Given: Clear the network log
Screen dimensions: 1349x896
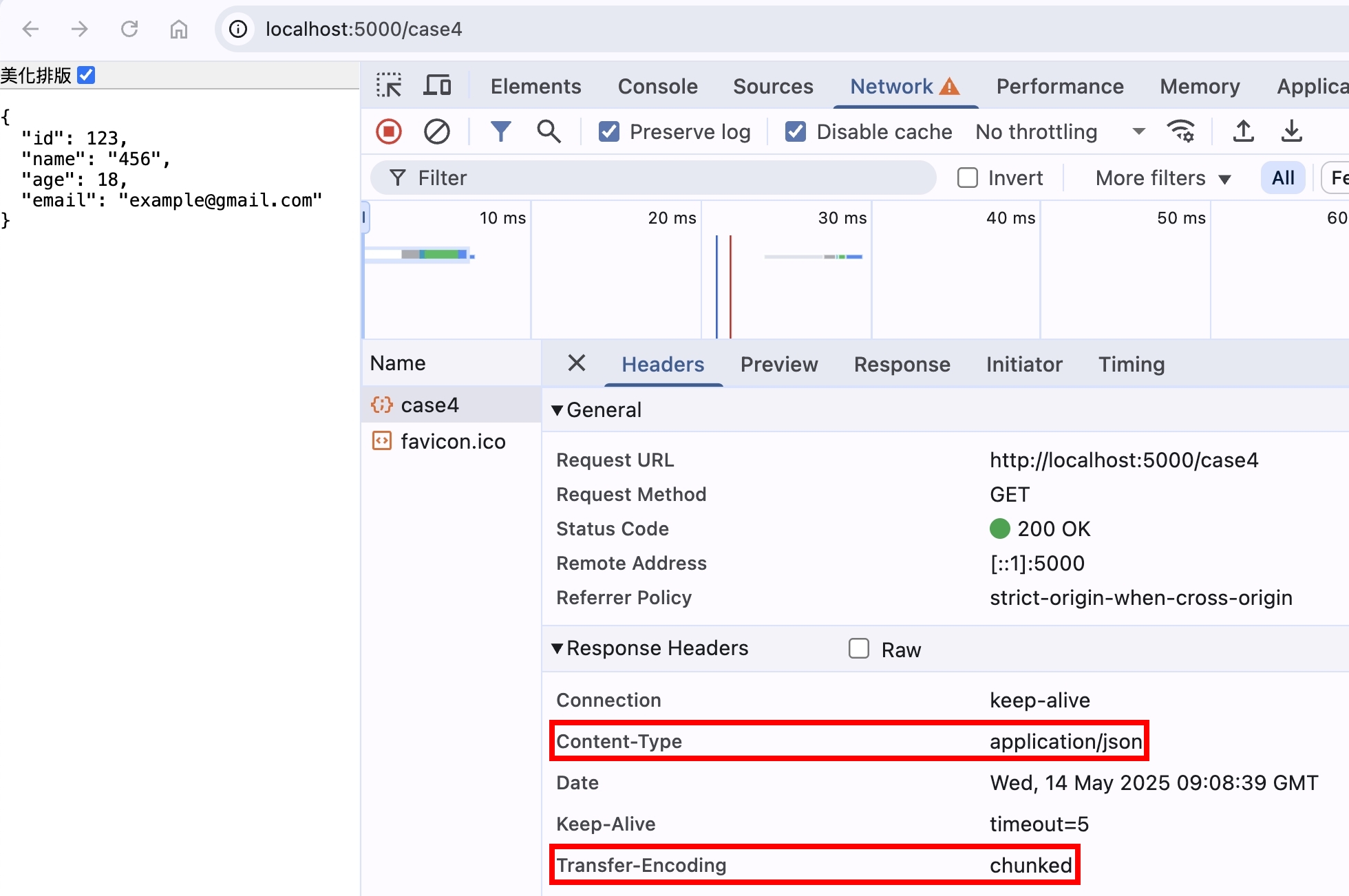Looking at the screenshot, I should tap(437, 131).
